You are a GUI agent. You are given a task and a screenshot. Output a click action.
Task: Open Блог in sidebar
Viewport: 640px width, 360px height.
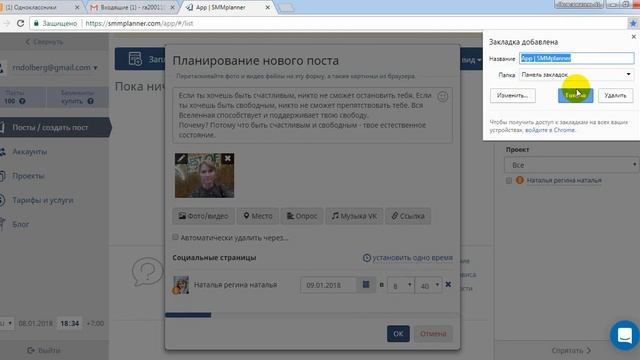(20, 224)
